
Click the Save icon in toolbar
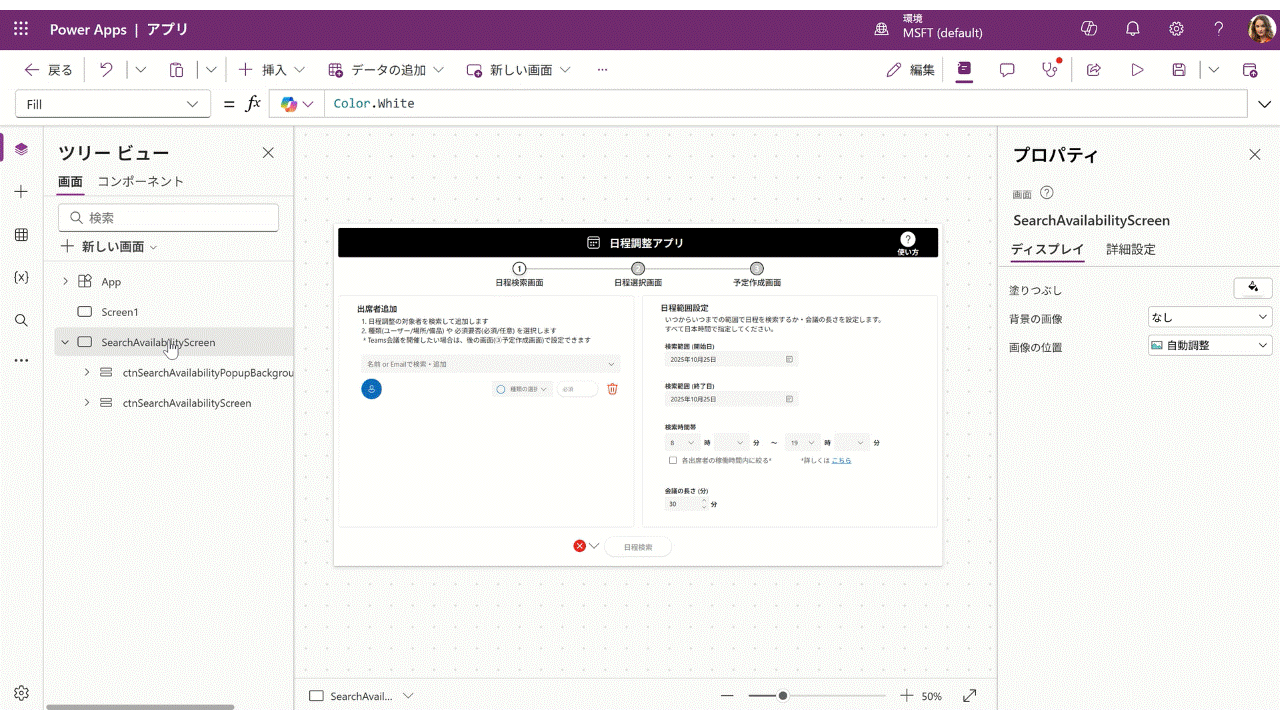pyautogui.click(x=1180, y=70)
